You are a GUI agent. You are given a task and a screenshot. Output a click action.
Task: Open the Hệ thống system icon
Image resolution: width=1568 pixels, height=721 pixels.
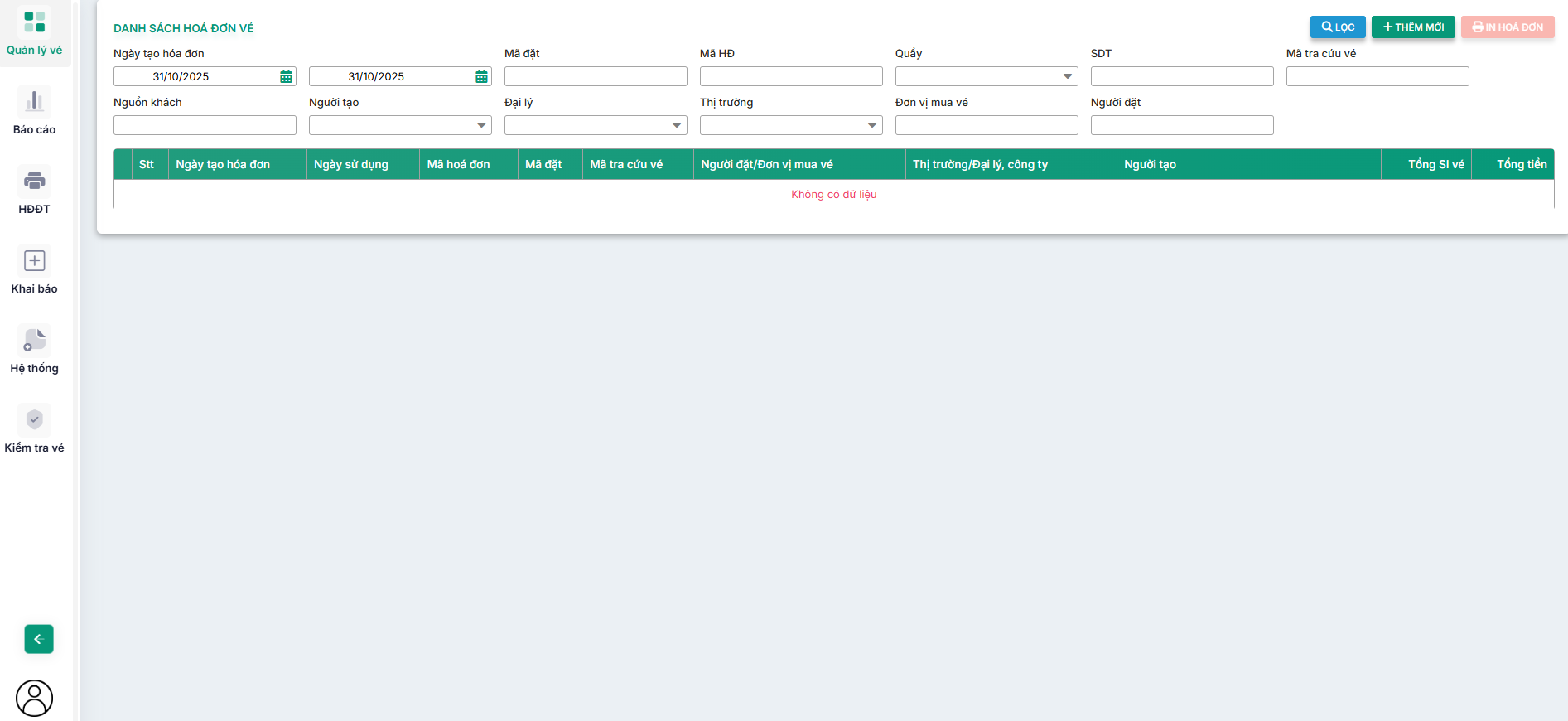click(34, 341)
